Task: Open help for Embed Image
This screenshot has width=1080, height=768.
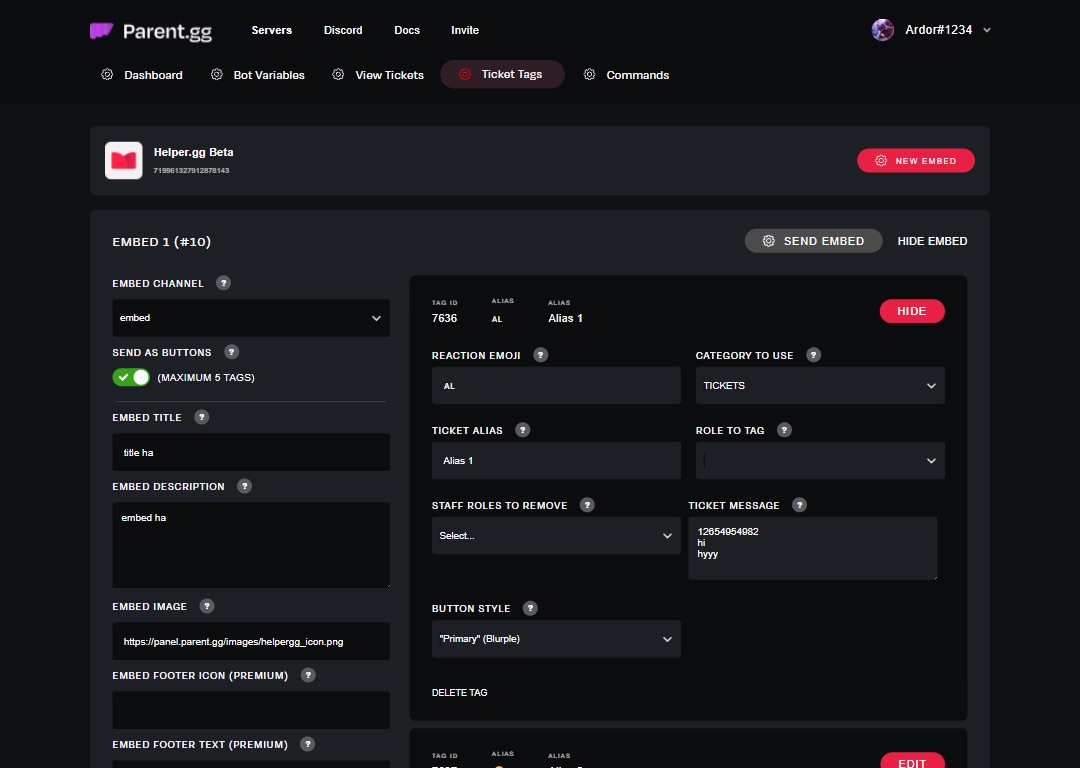Action: (x=207, y=606)
